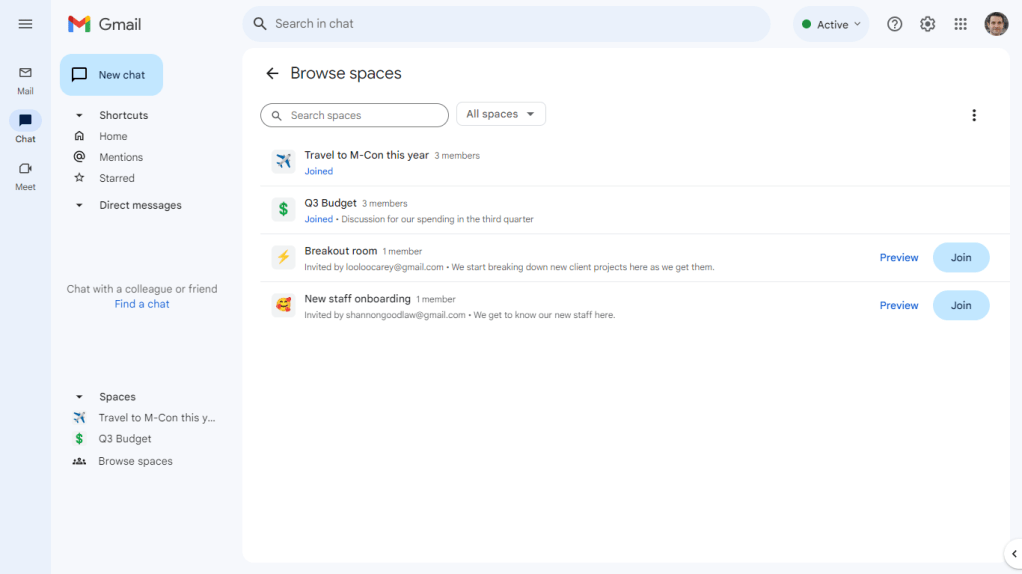Open the Help question mark icon
Image resolution: width=1022 pixels, height=574 pixels.
point(894,24)
